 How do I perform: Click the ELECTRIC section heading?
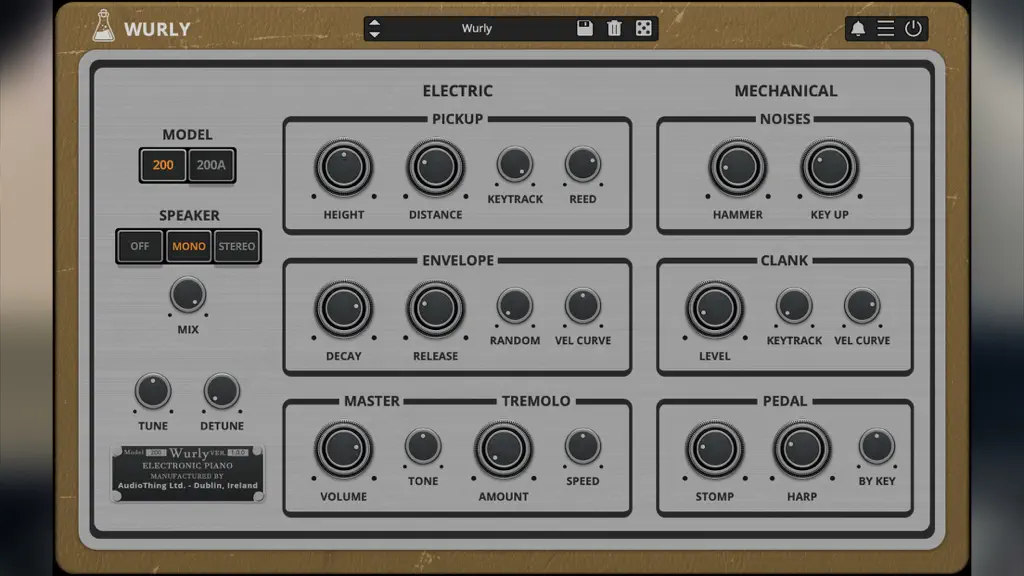click(x=457, y=91)
